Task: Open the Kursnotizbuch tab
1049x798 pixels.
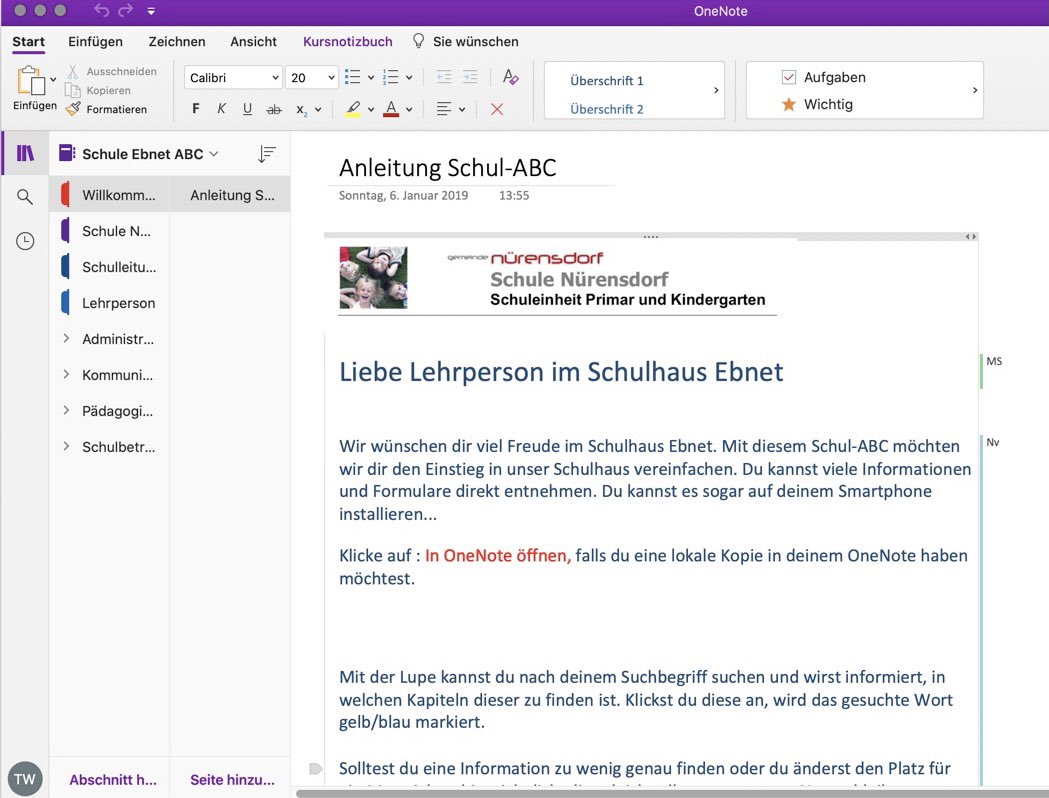Action: (348, 41)
